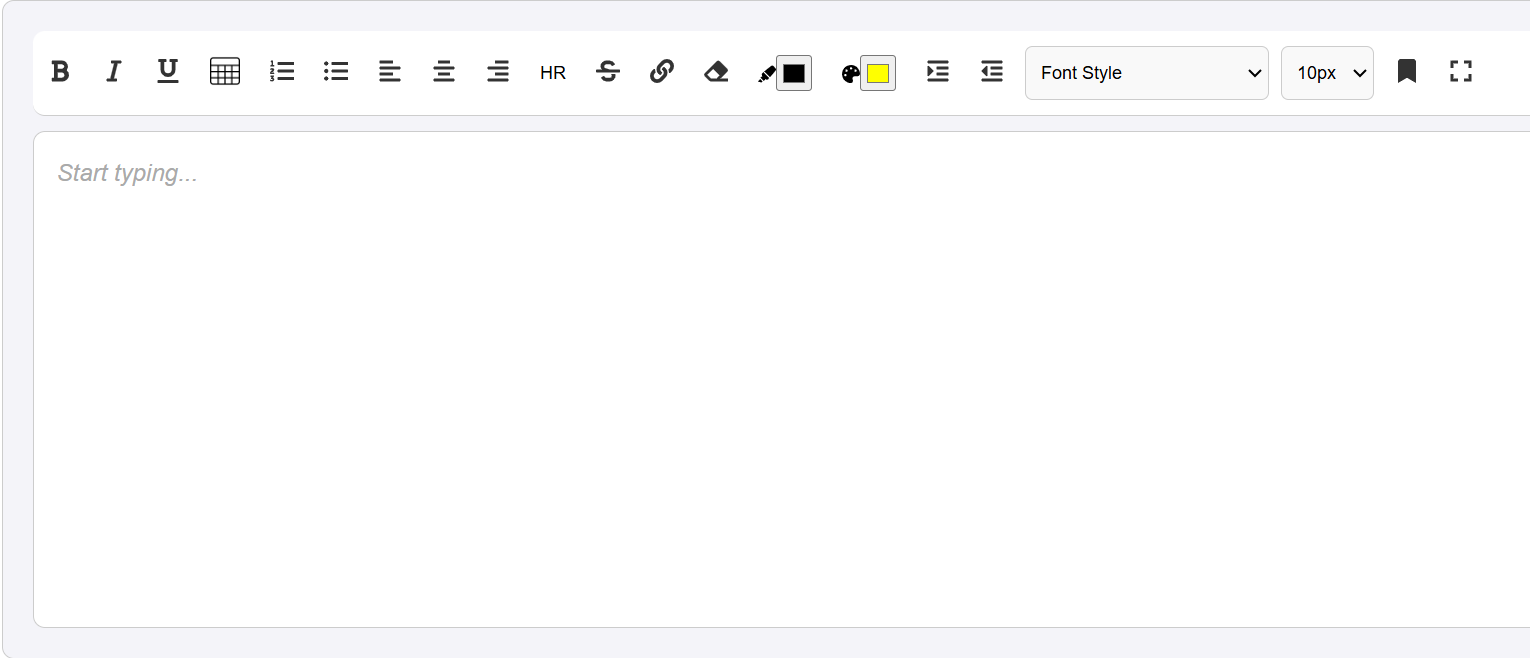Create a numbered ordered list
1530x658 pixels.
click(x=282, y=72)
